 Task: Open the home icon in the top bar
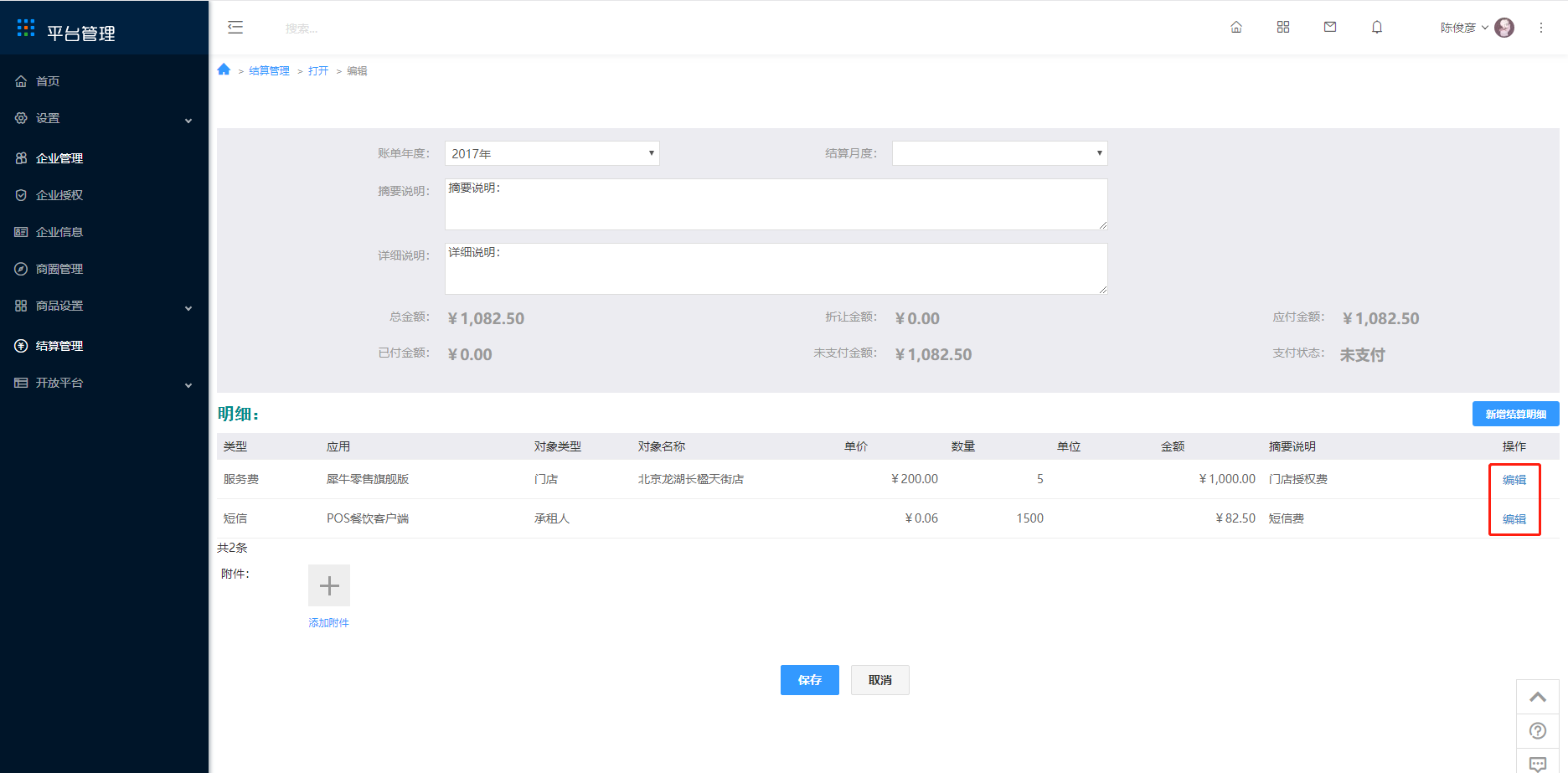1236,27
